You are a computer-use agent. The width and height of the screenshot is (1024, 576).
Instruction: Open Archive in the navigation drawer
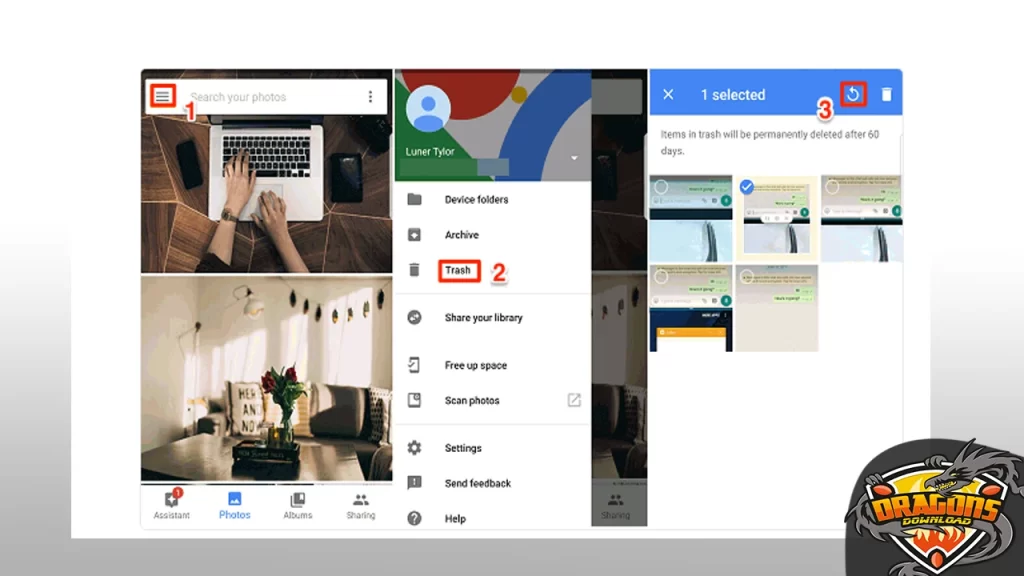[x=461, y=235]
